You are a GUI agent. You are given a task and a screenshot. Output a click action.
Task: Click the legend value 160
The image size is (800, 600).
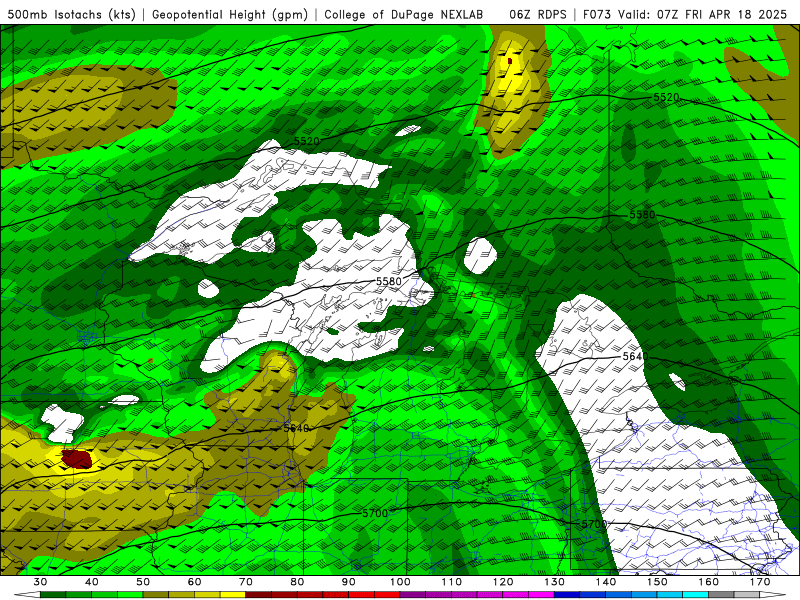[709, 582]
